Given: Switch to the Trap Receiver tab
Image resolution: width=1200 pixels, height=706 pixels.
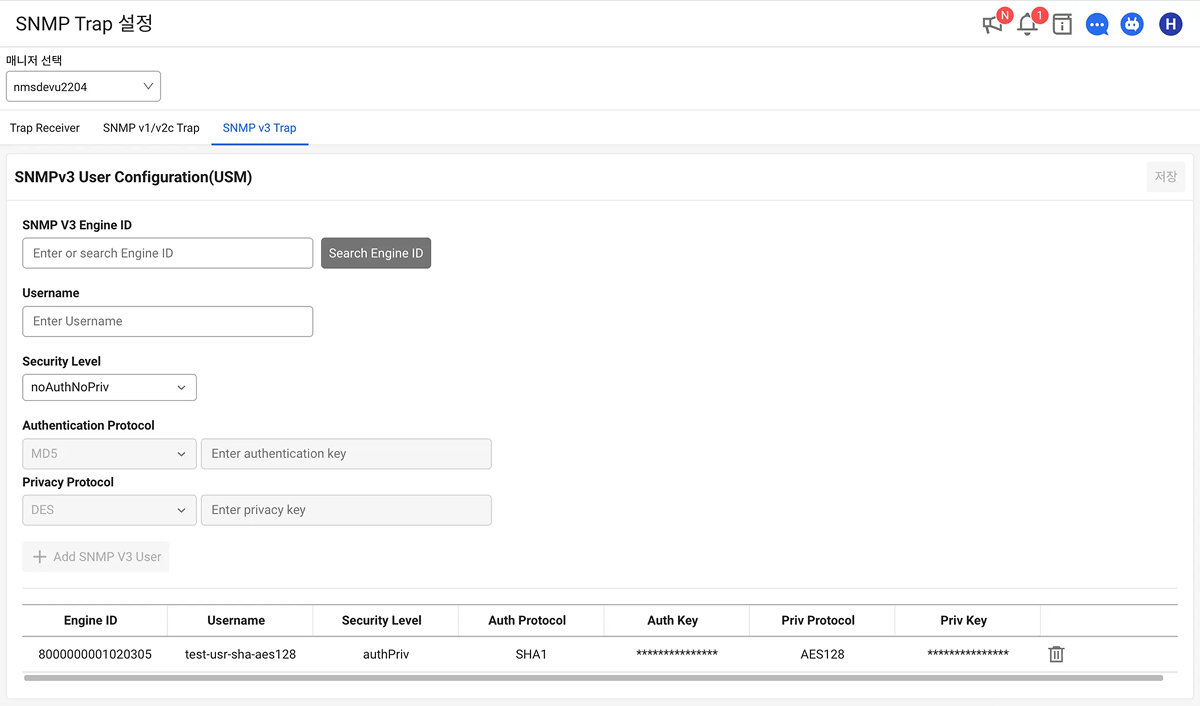Looking at the screenshot, I should 45,128.
